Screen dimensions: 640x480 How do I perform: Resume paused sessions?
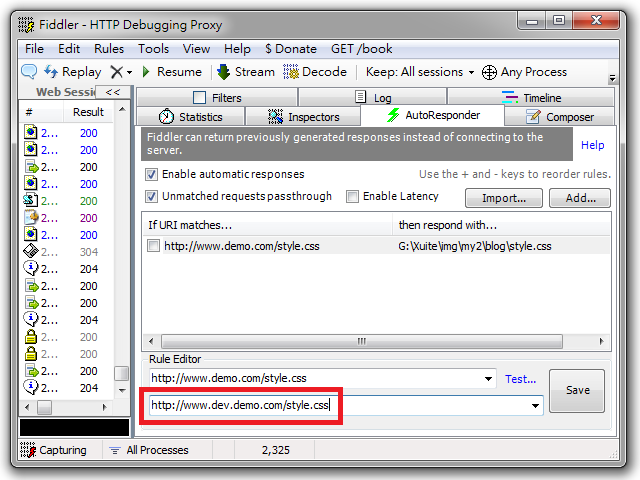click(x=172, y=72)
